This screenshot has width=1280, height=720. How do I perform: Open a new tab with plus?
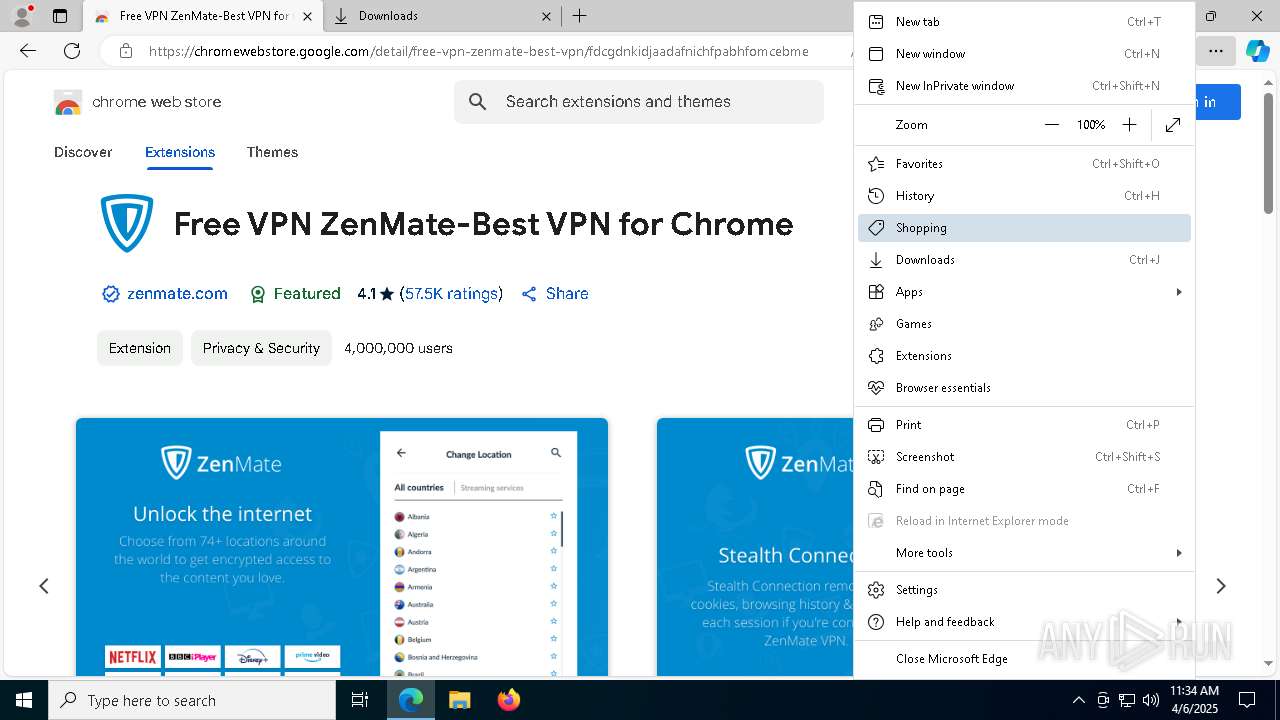pos(579,16)
